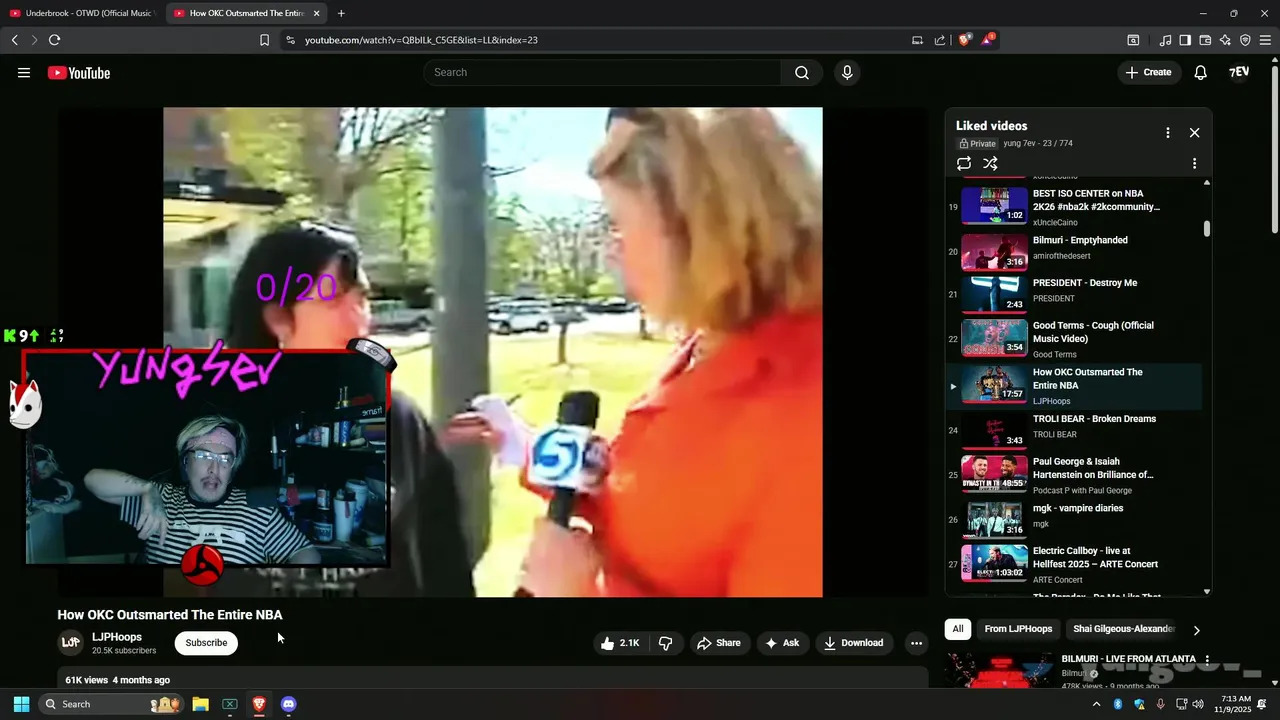Subscribe to the LJPHoops channel

206,643
